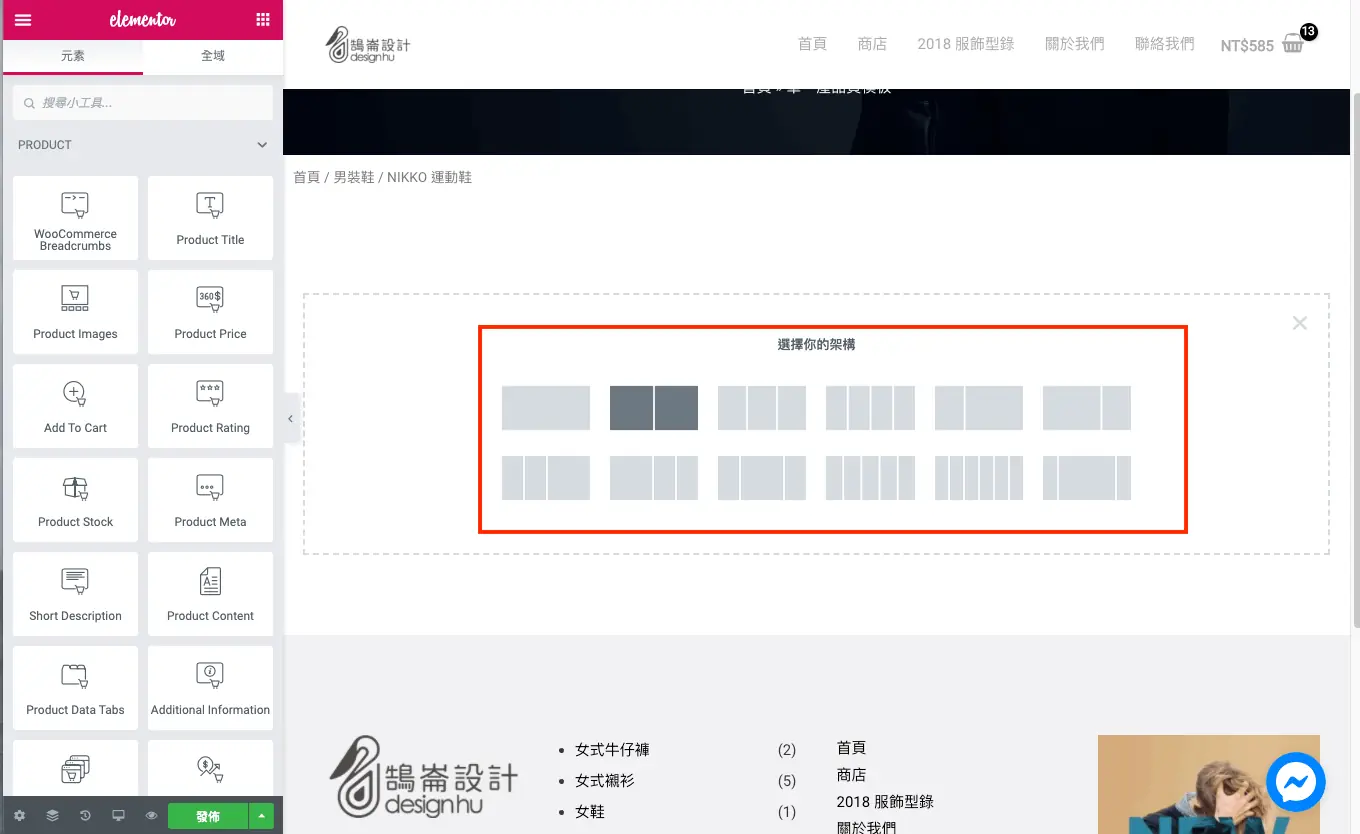Image resolution: width=1360 pixels, height=834 pixels.
Task: Select the stacked shop windows widget icon
Action: click(75, 768)
